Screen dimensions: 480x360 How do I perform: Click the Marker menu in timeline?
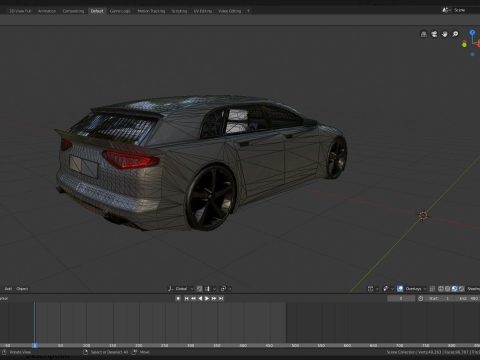click(4, 298)
